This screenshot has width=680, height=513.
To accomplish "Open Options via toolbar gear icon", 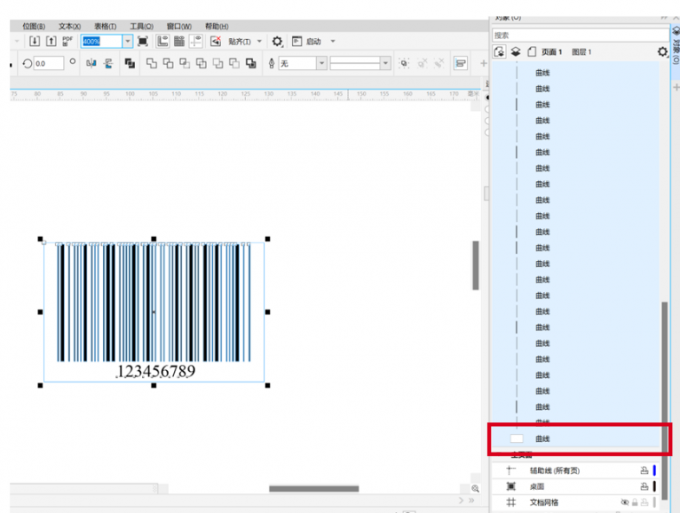I will coord(277,41).
